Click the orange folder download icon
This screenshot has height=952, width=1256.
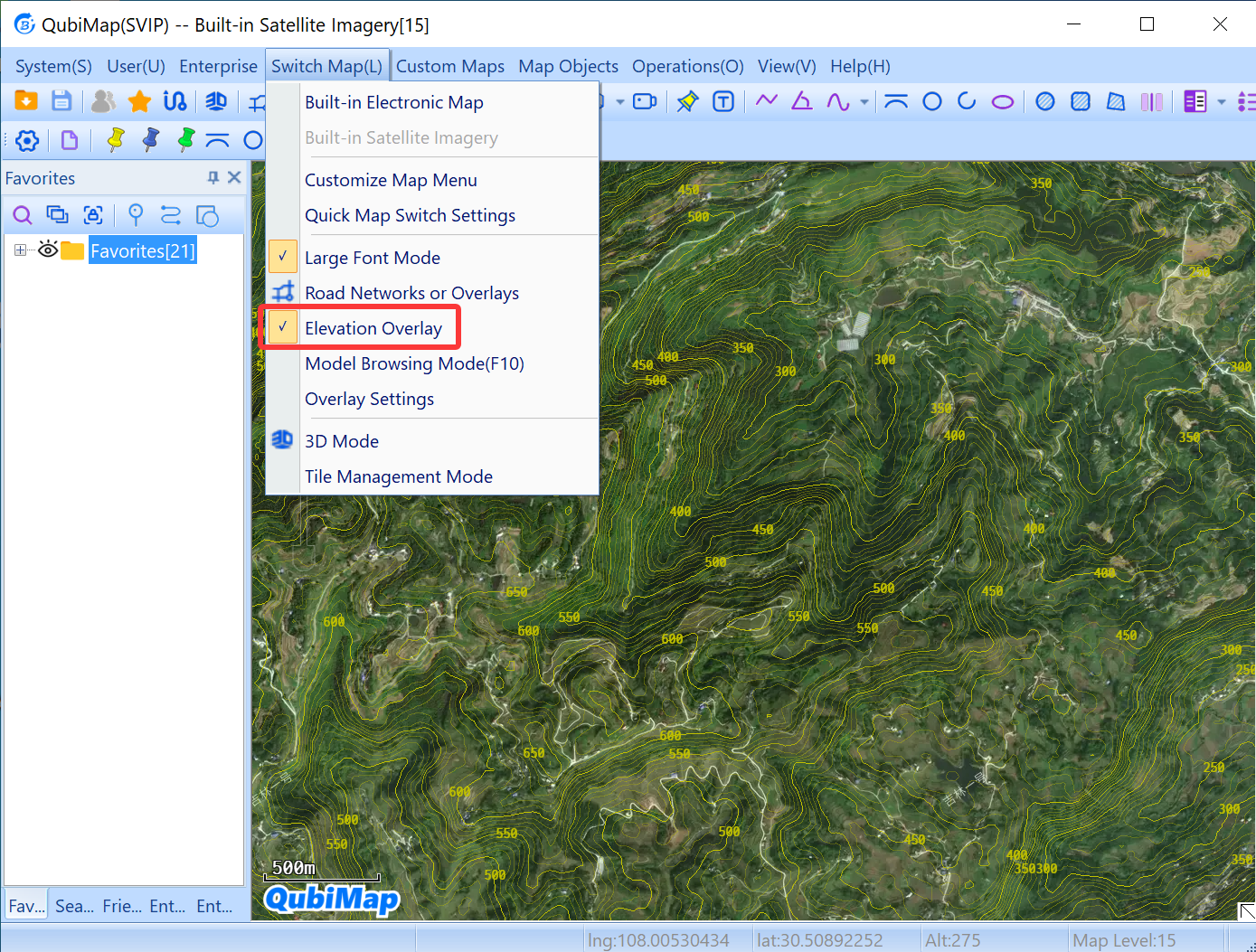(x=26, y=100)
